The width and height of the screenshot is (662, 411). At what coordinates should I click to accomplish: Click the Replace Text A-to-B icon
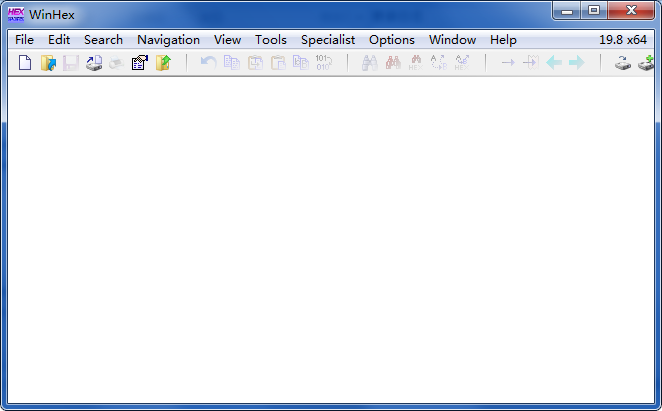(439, 63)
